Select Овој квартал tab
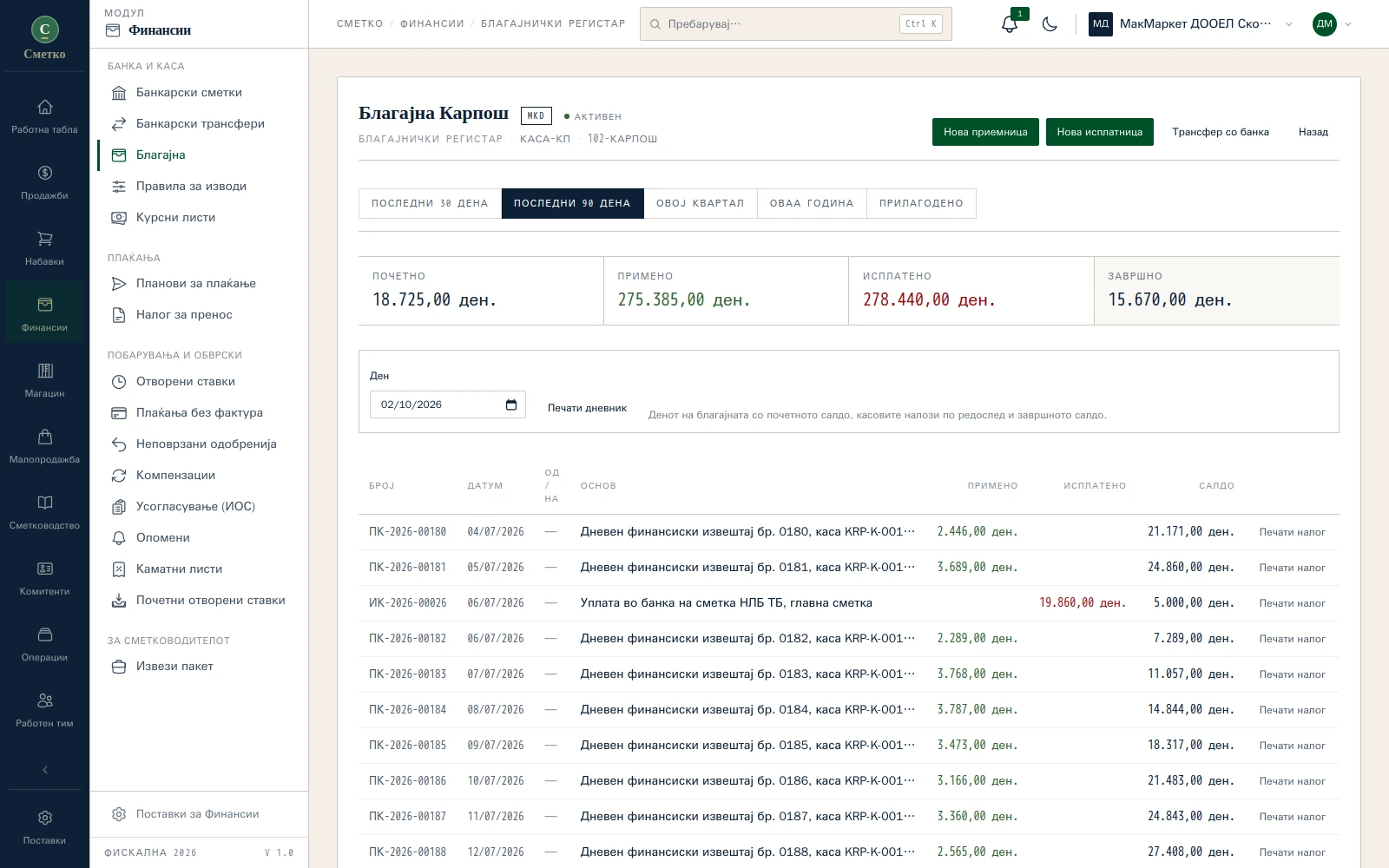Image resolution: width=1389 pixels, height=868 pixels. coord(700,203)
